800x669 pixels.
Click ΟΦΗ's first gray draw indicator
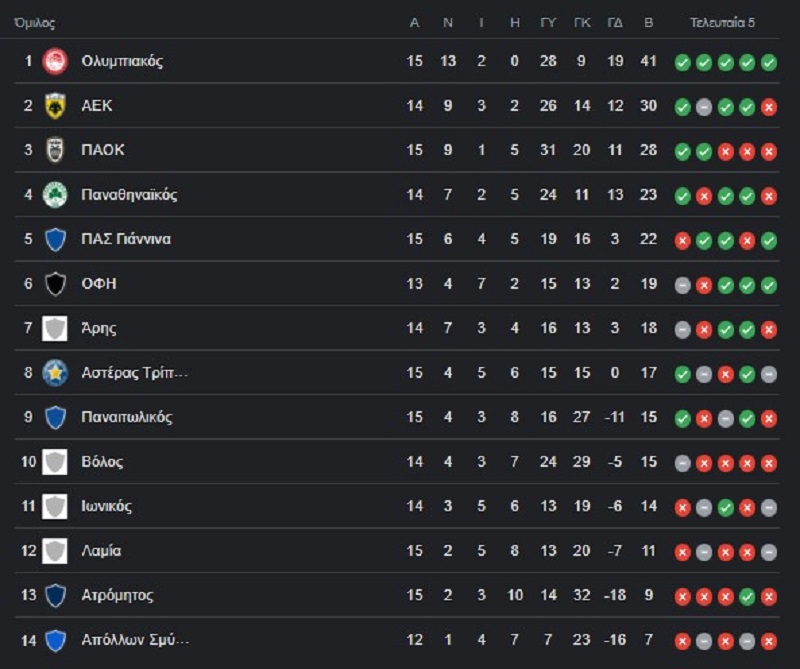pos(682,285)
